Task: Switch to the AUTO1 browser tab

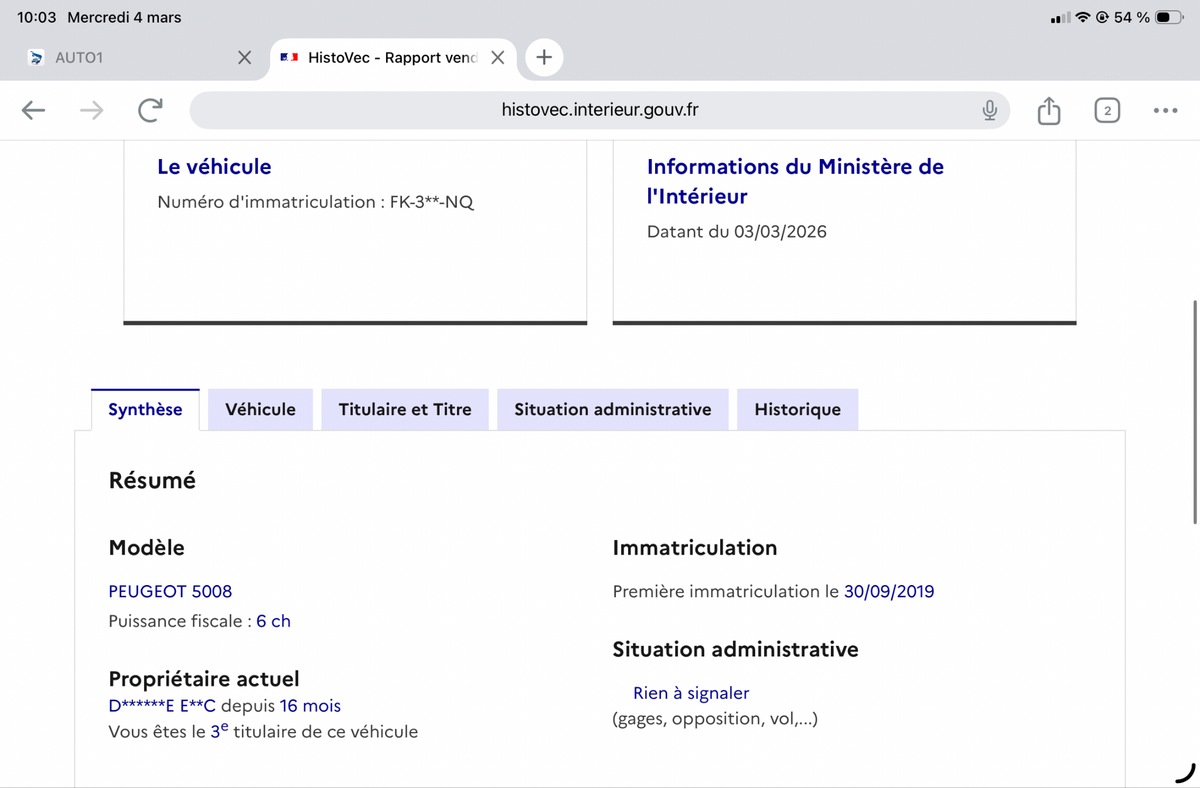Action: pyautogui.click(x=120, y=57)
